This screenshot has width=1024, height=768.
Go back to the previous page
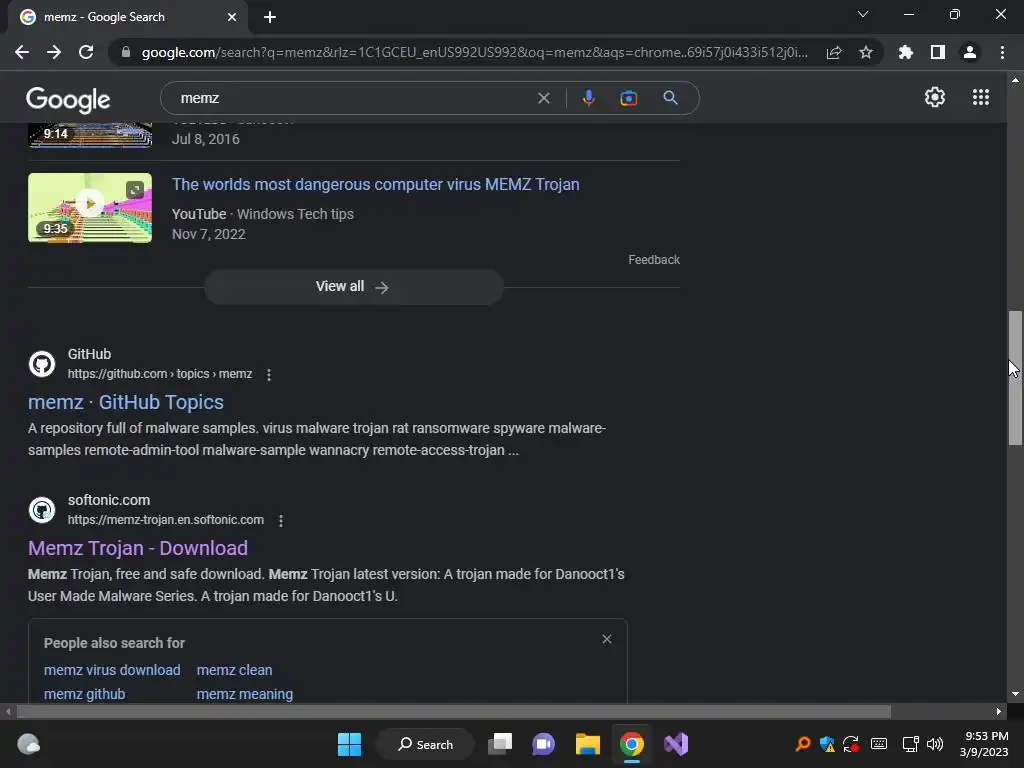(x=22, y=52)
